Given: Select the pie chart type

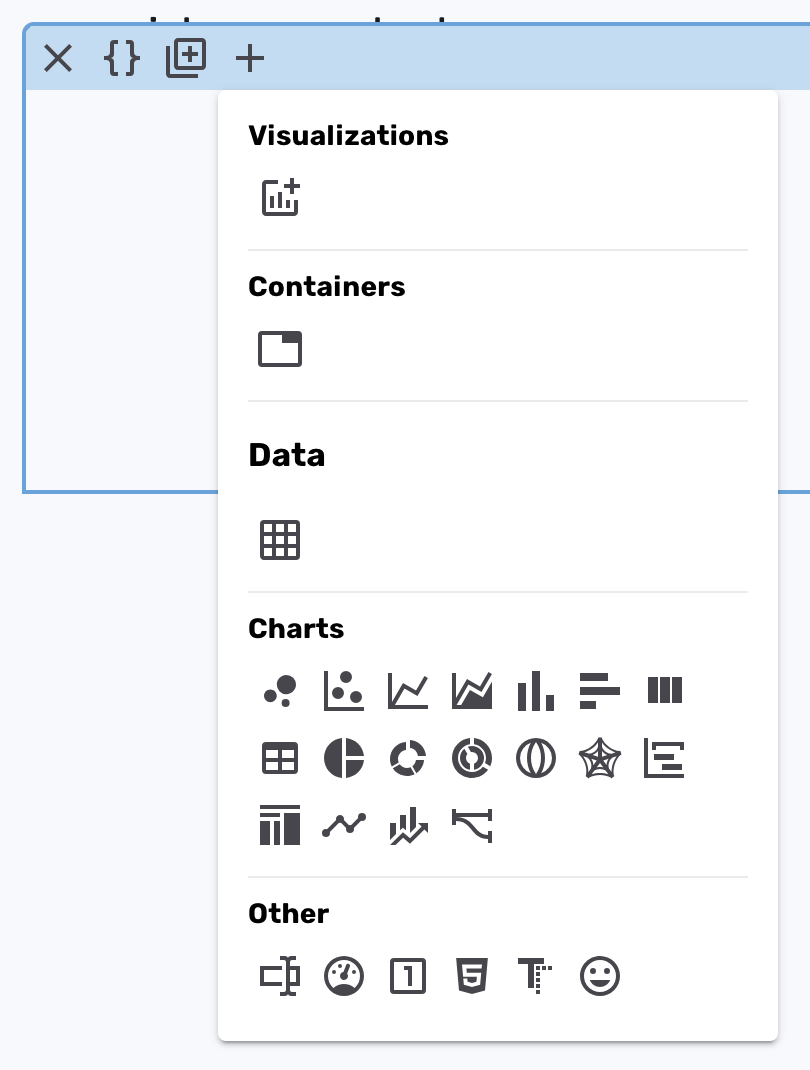Looking at the screenshot, I should [344, 758].
